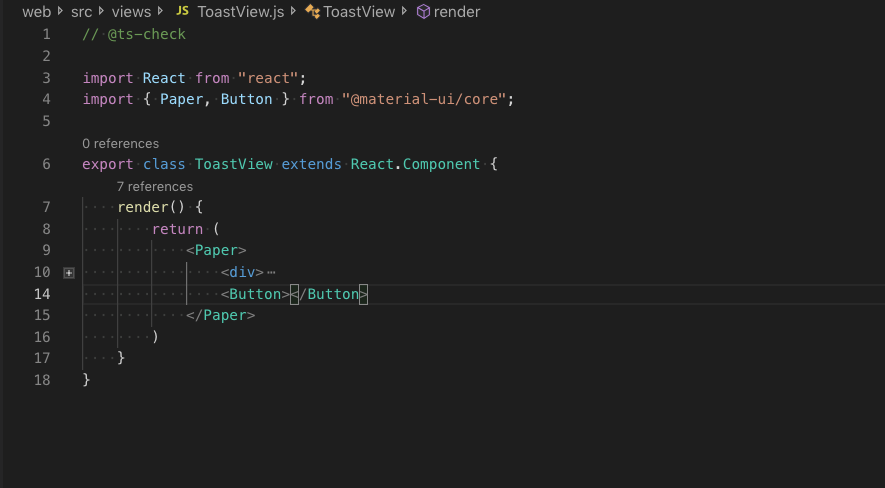
Task: Click the closing Button tag on line 14
Action: pos(332,294)
